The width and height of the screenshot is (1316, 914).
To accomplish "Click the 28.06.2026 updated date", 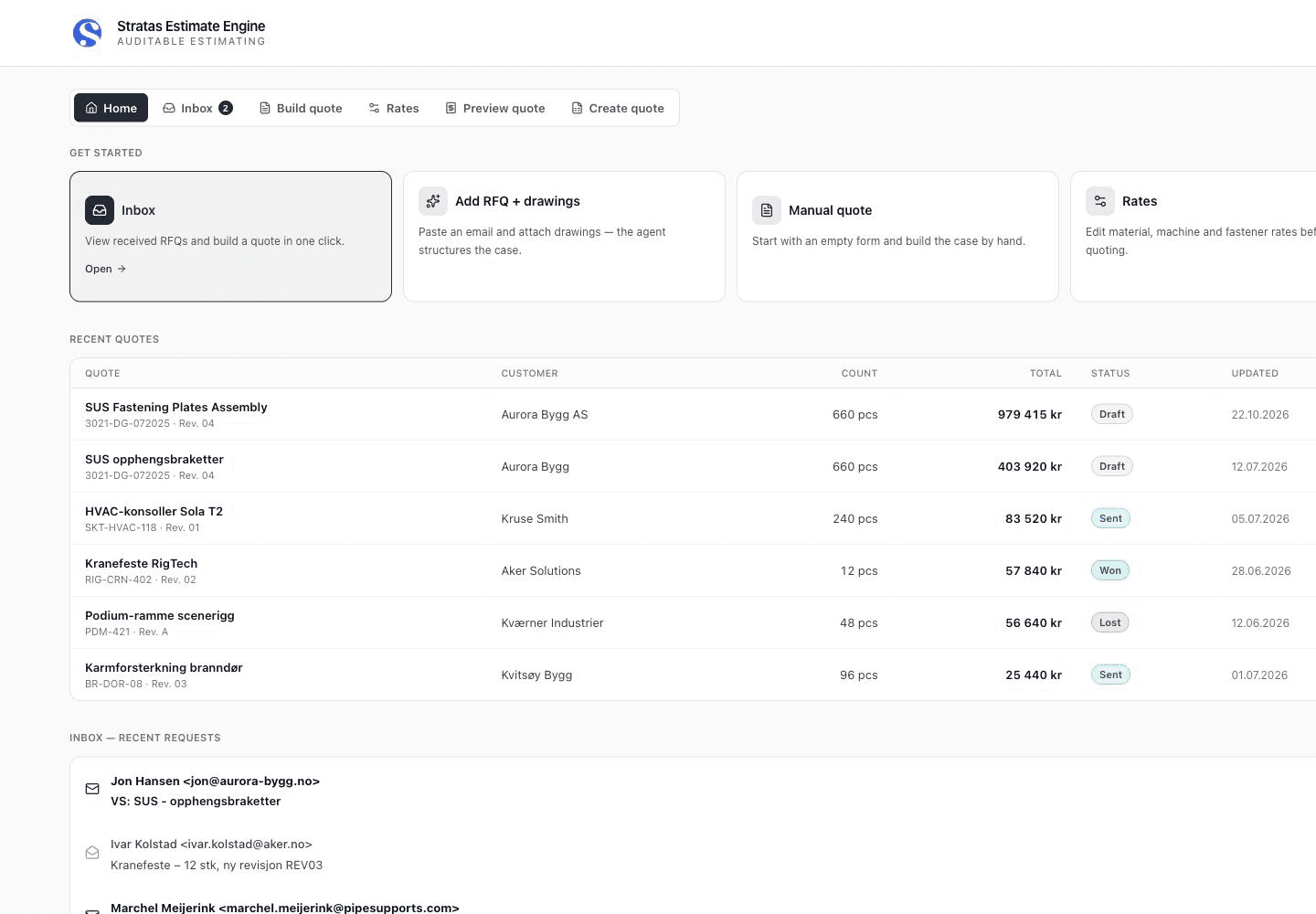I will point(1261,570).
